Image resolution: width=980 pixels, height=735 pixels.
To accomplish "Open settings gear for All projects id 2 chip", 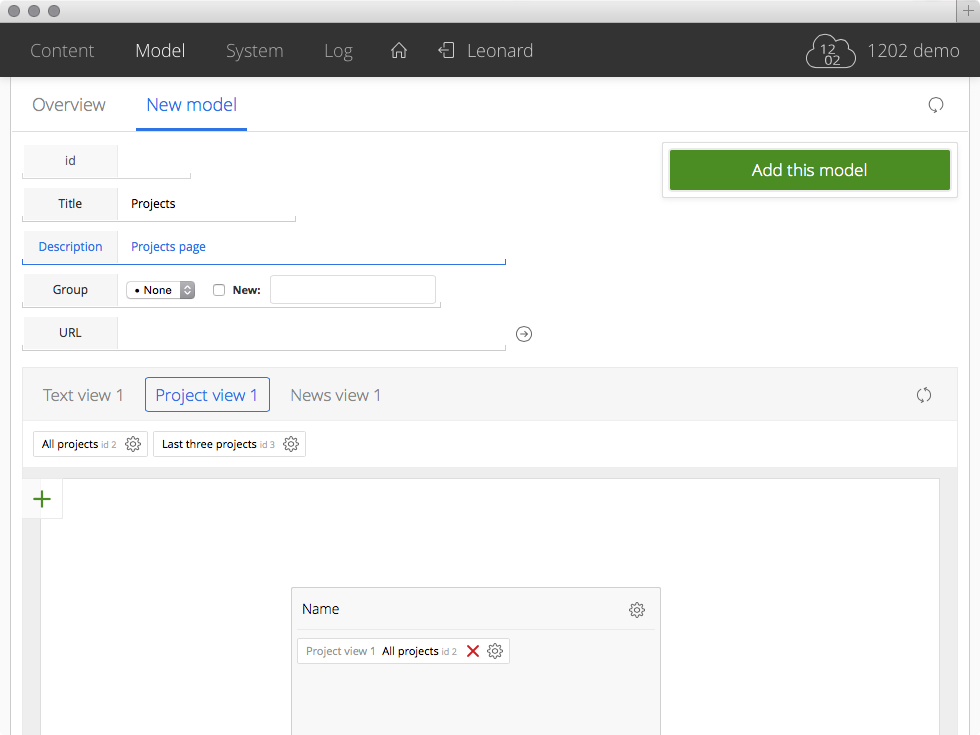I will (x=133, y=444).
